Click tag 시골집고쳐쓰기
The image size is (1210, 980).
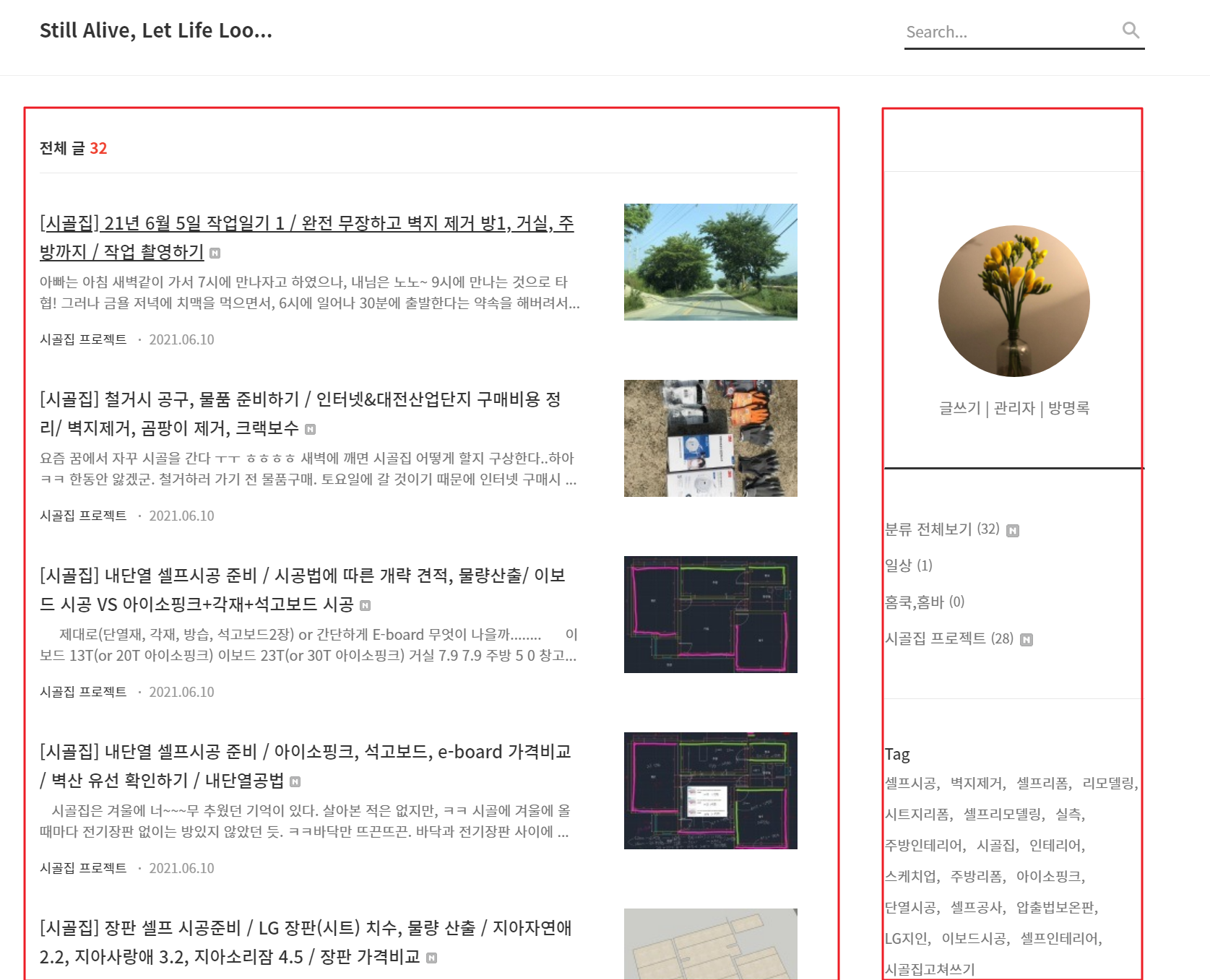930,969
